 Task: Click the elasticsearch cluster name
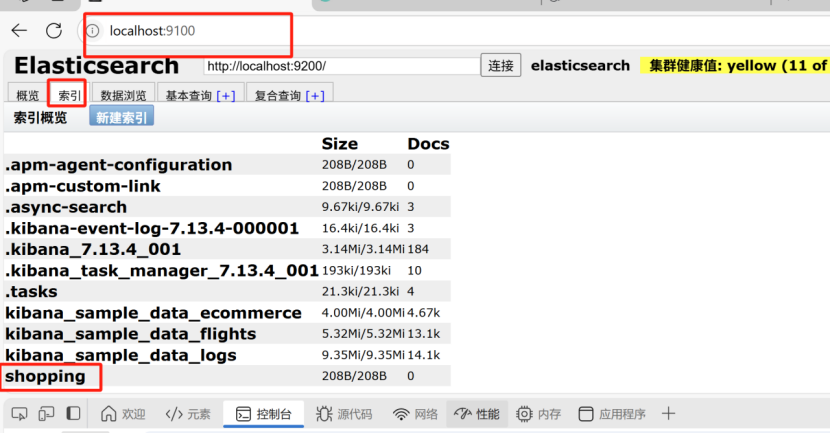(580, 66)
